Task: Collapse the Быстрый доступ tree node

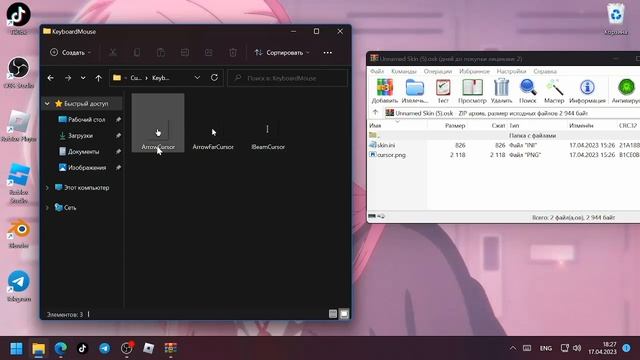Action: pyautogui.click(x=47, y=104)
